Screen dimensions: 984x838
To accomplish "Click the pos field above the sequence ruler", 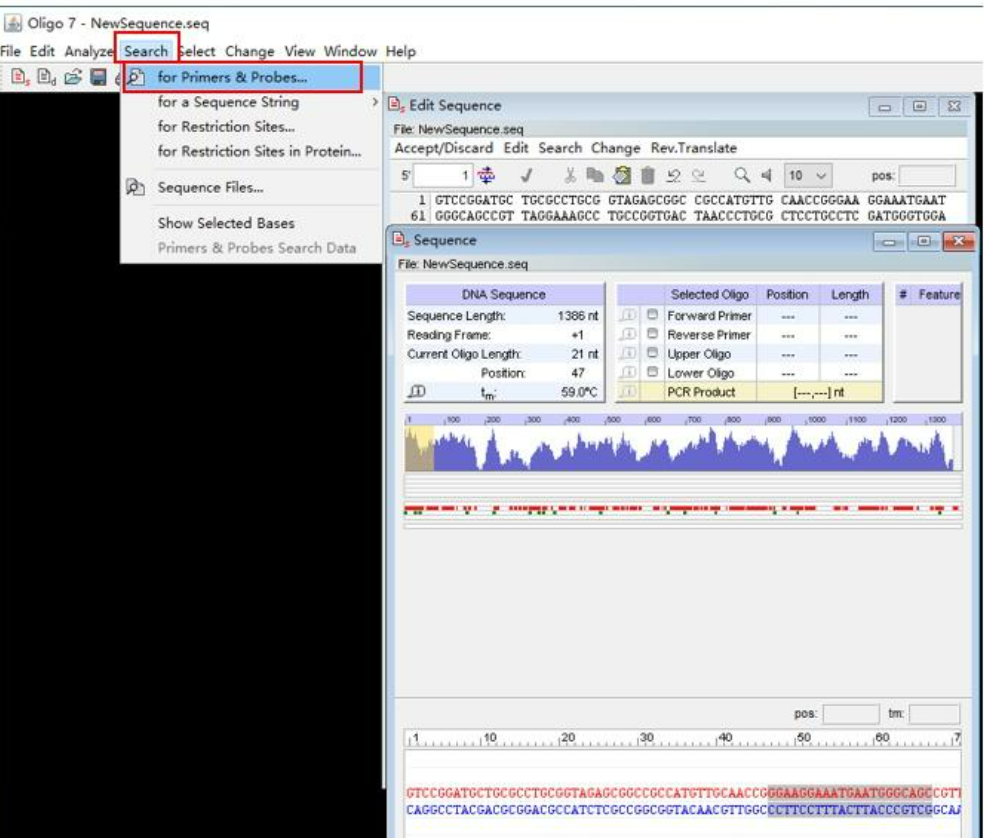I will click(x=851, y=714).
